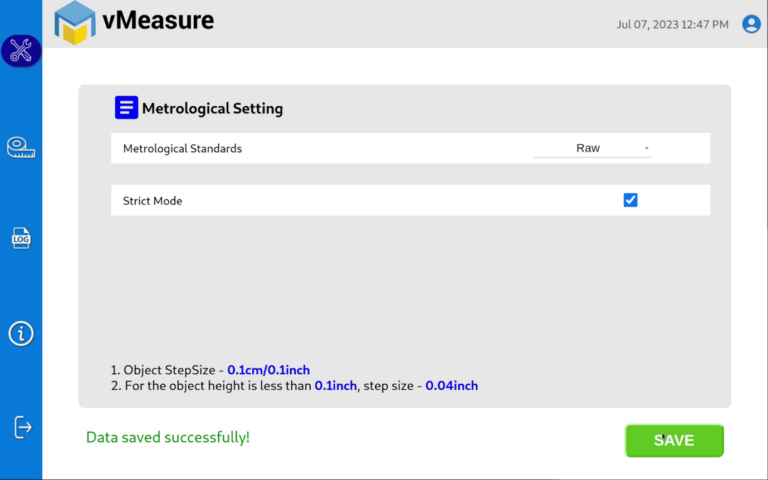This screenshot has width=768, height=480.
Task: Click the Data saved successfully message
Action: [x=168, y=437]
